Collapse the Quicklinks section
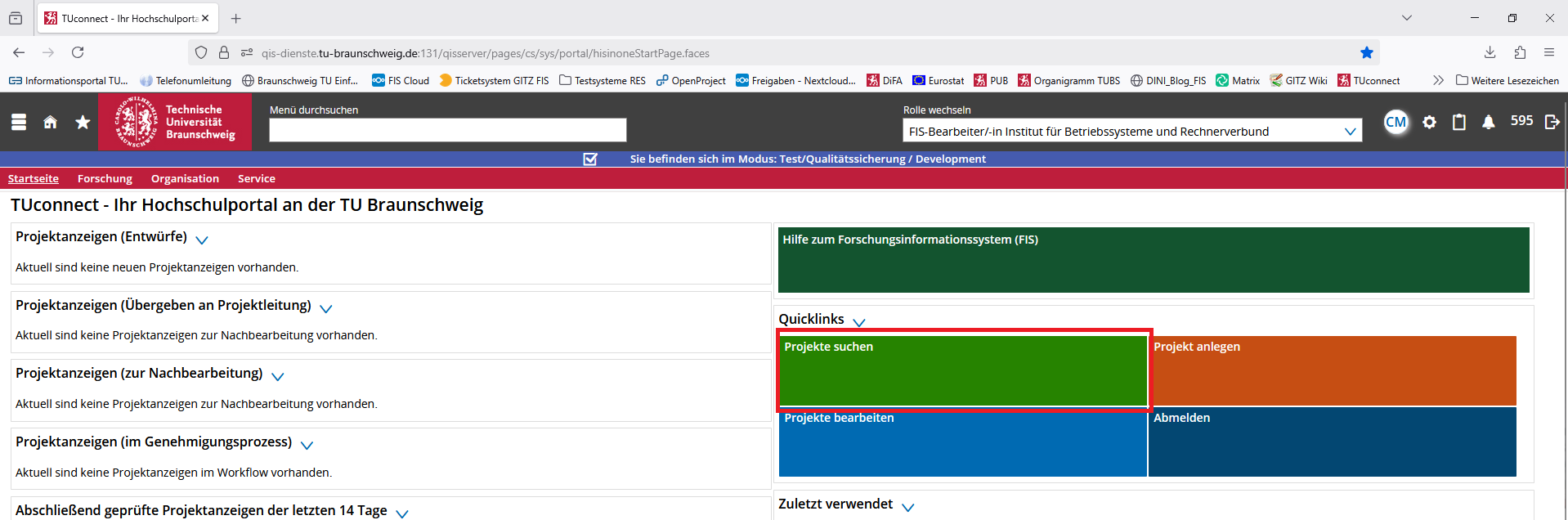Viewport: 1568px width, 520px height. point(859,321)
